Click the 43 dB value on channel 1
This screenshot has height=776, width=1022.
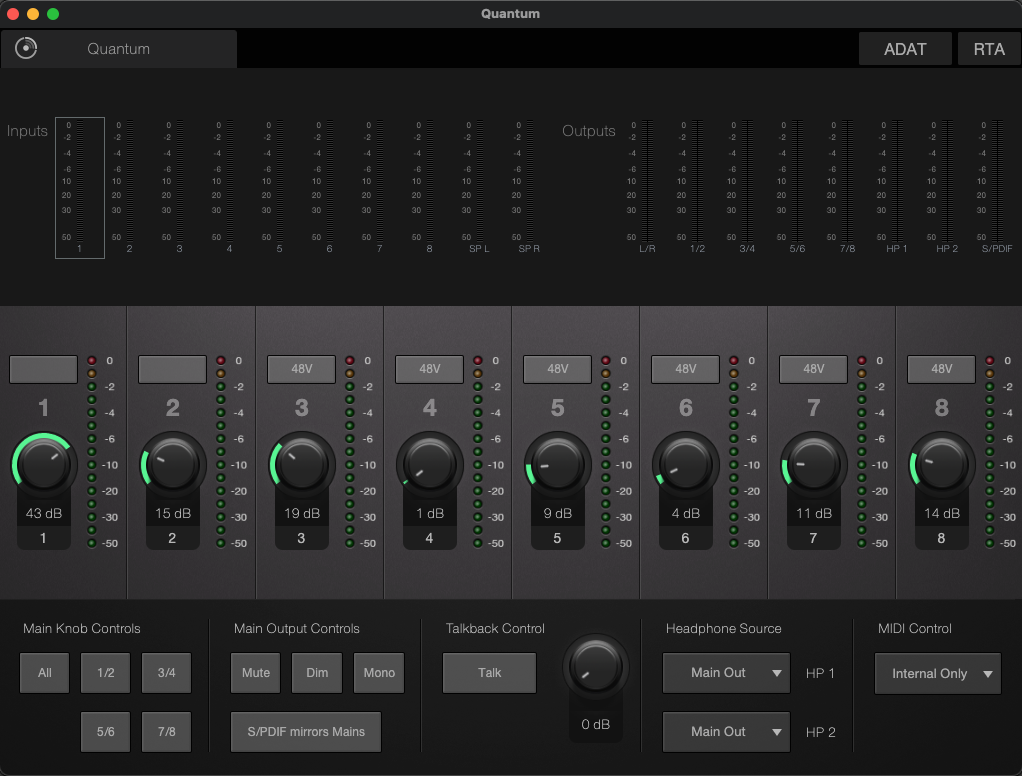pos(44,513)
